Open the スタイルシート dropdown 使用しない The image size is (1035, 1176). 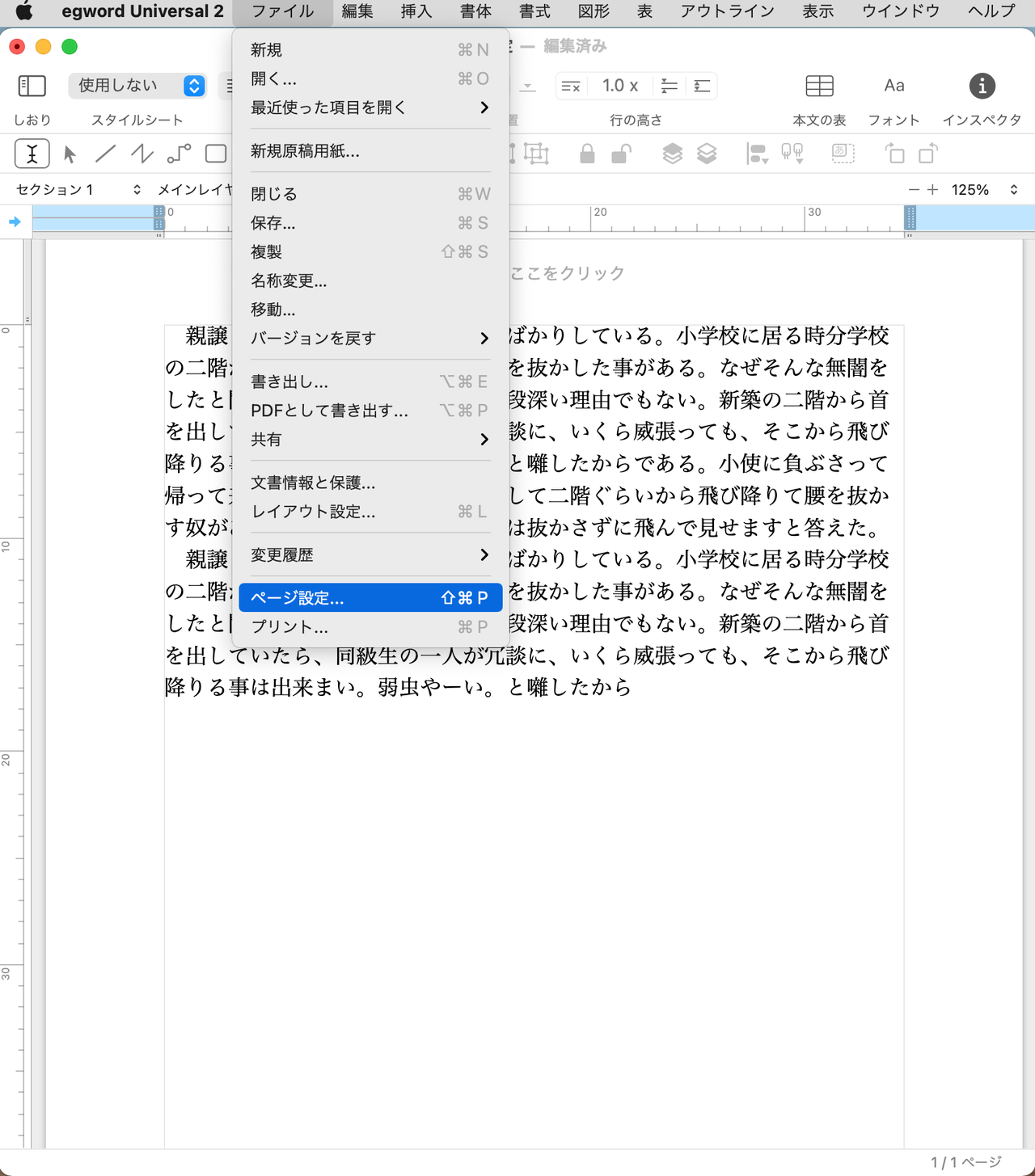(x=137, y=86)
